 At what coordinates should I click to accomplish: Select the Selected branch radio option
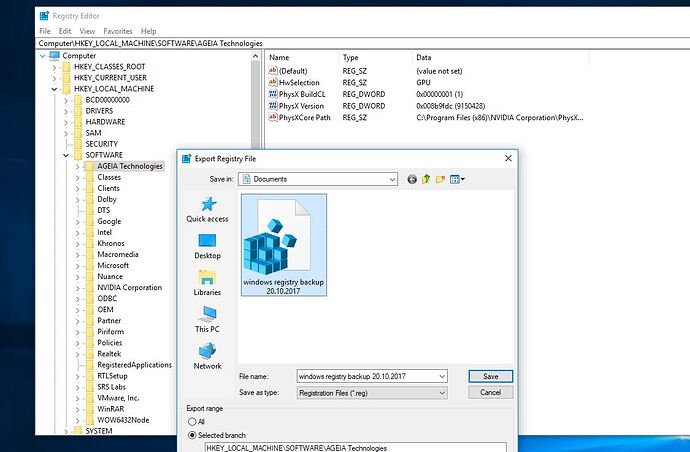192,435
